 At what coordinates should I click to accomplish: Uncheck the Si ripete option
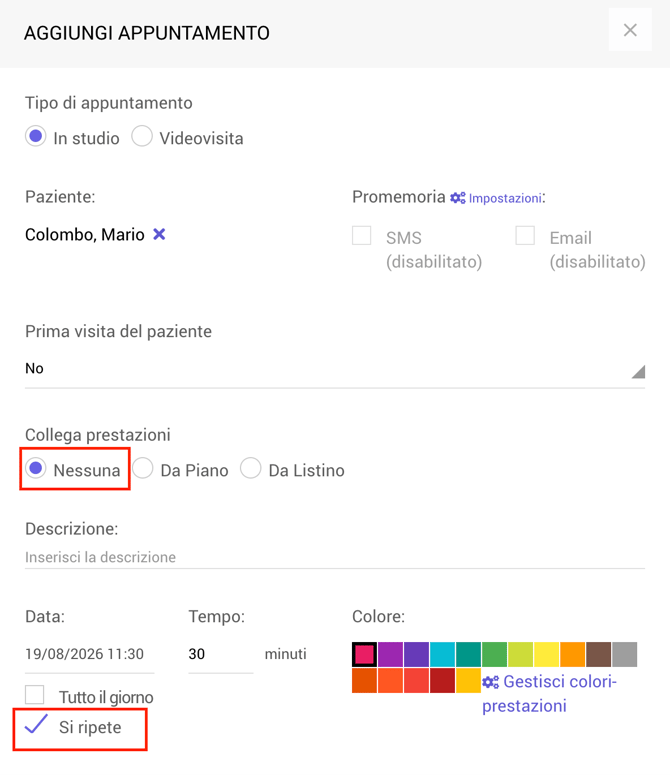[36, 725]
